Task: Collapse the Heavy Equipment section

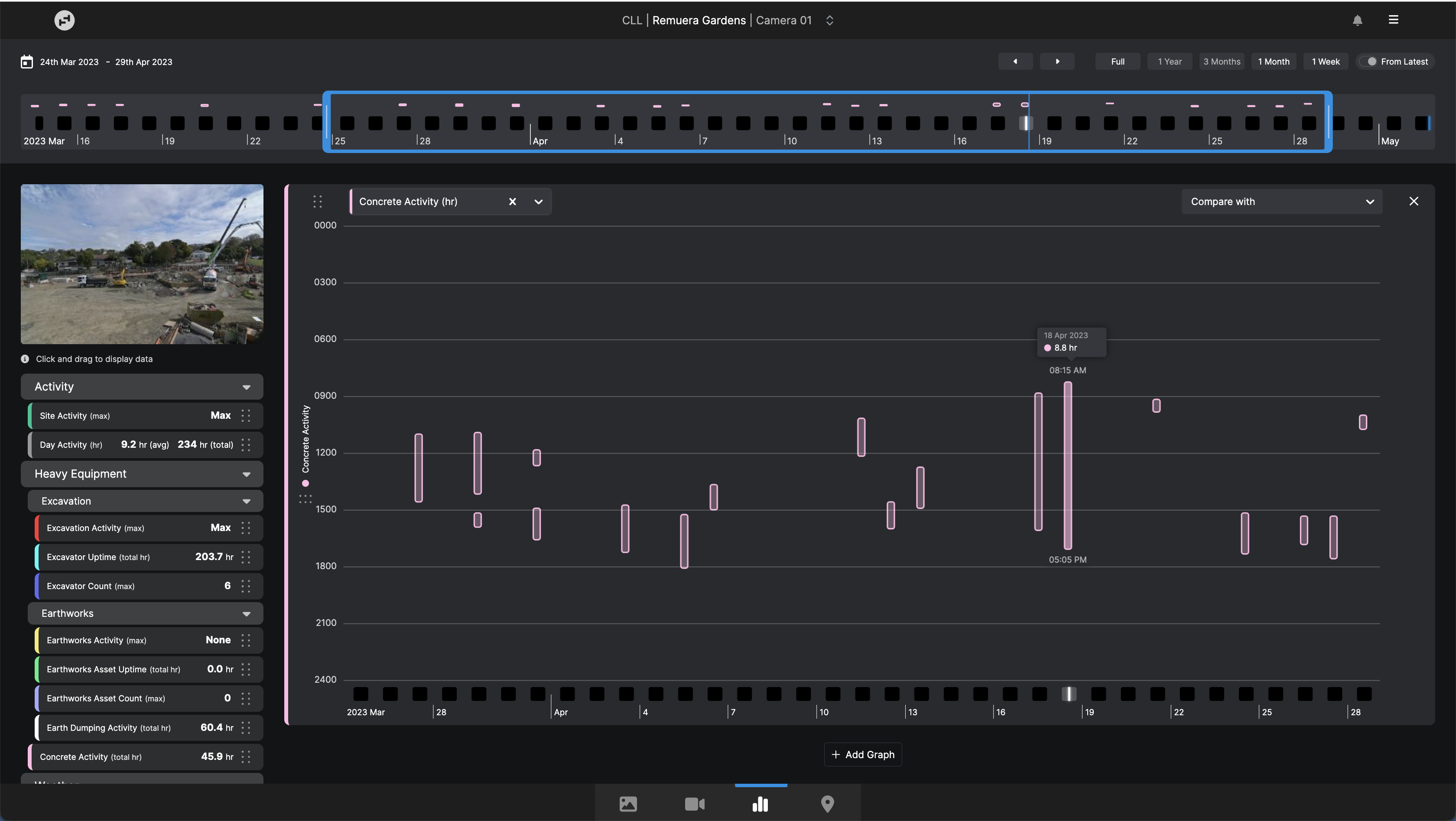Action: coord(247,474)
